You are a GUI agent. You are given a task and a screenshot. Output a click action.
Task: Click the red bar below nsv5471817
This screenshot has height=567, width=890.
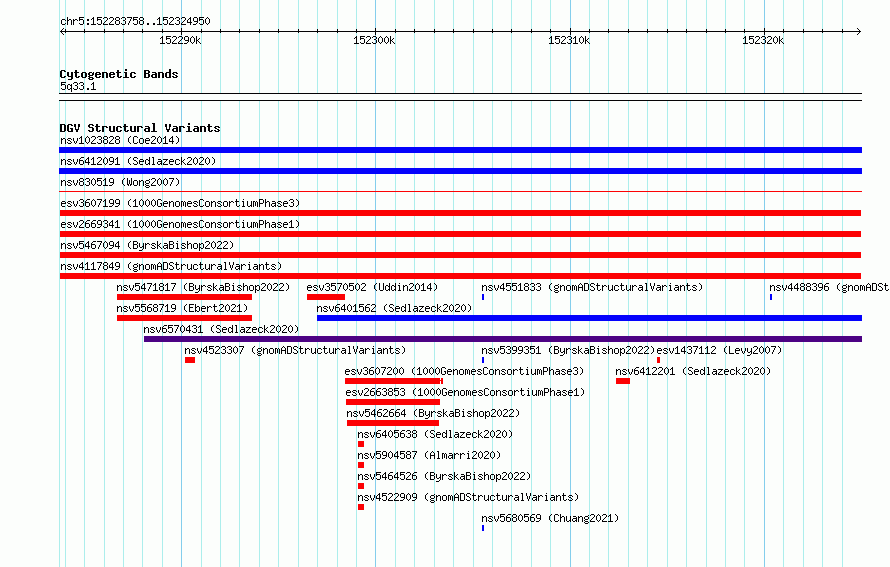coord(184,297)
